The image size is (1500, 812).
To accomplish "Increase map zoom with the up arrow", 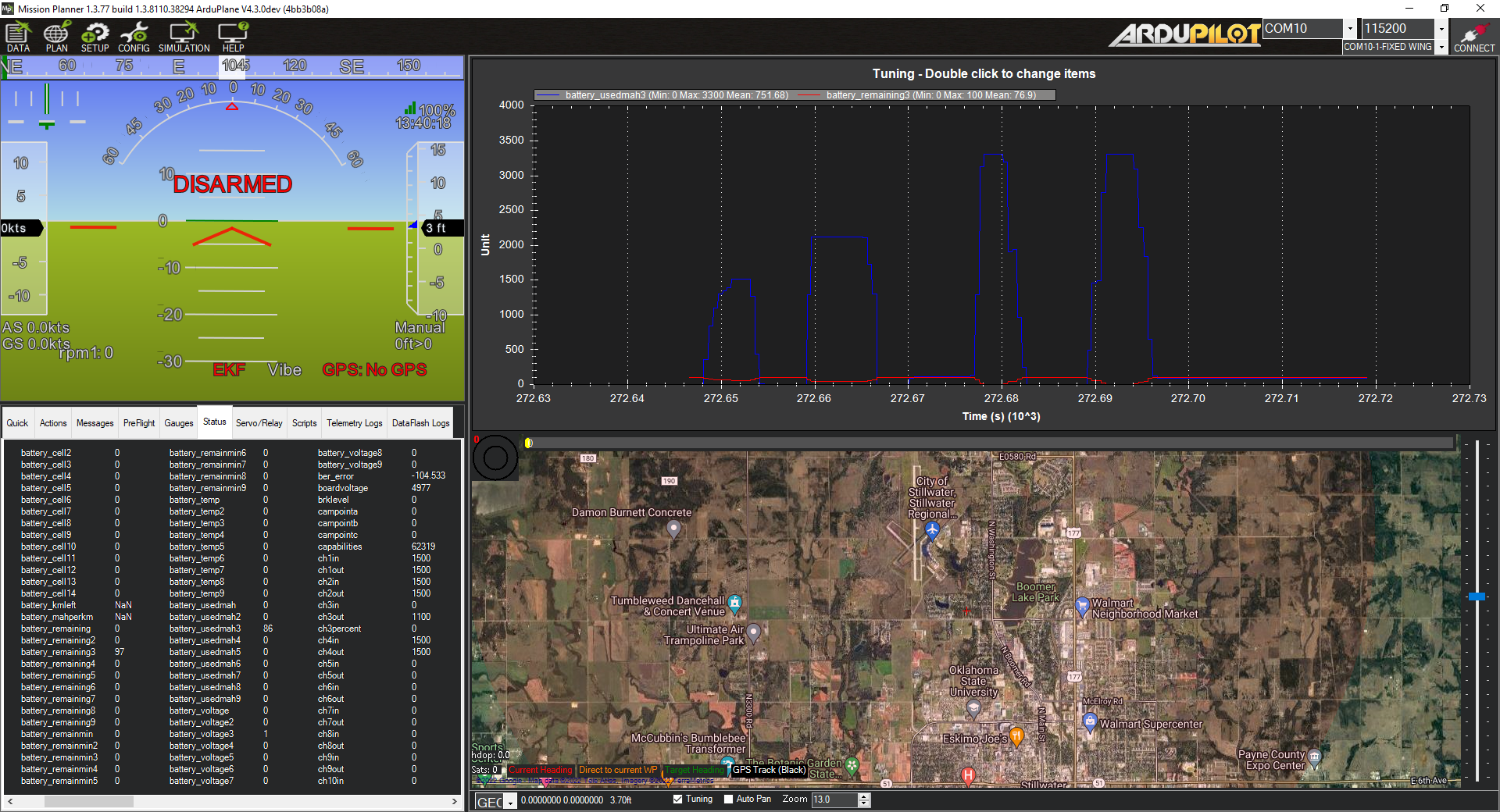I will point(863,796).
